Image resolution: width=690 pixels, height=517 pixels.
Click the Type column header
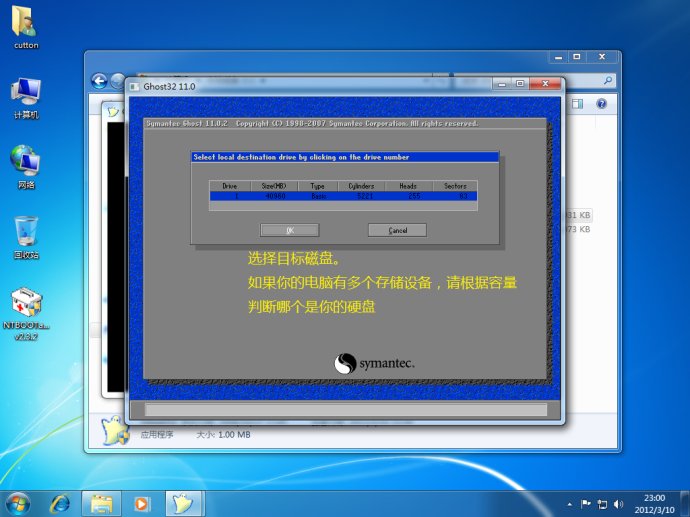pos(317,186)
